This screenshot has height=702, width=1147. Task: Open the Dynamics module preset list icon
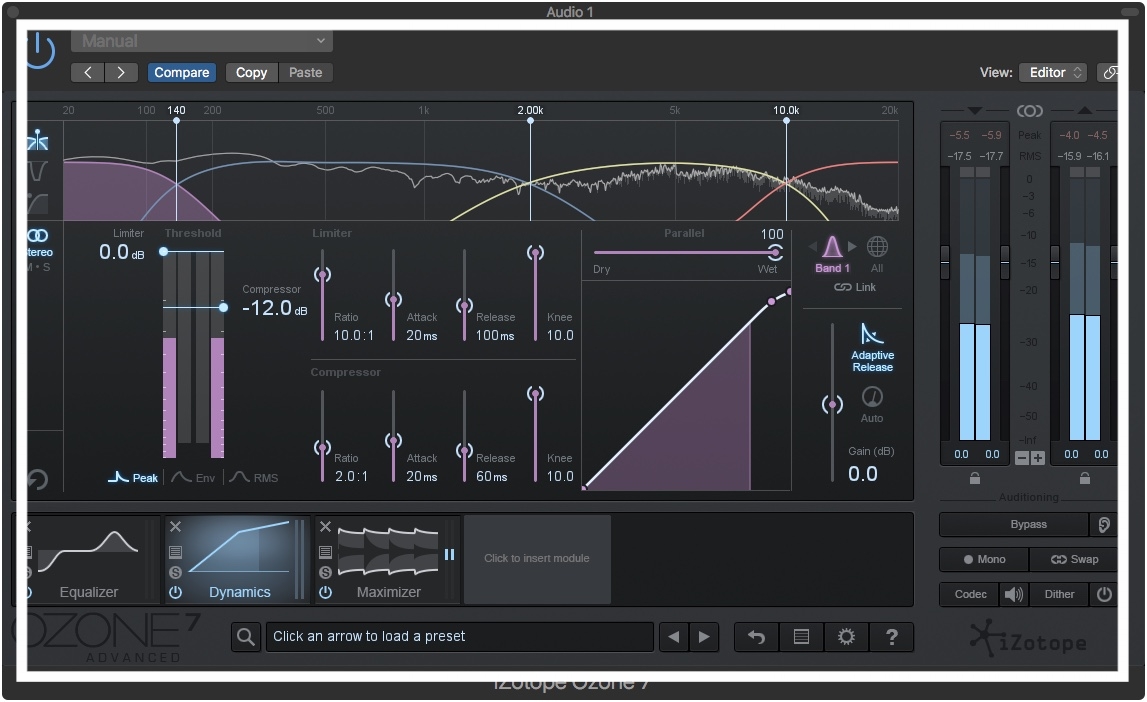(176, 552)
